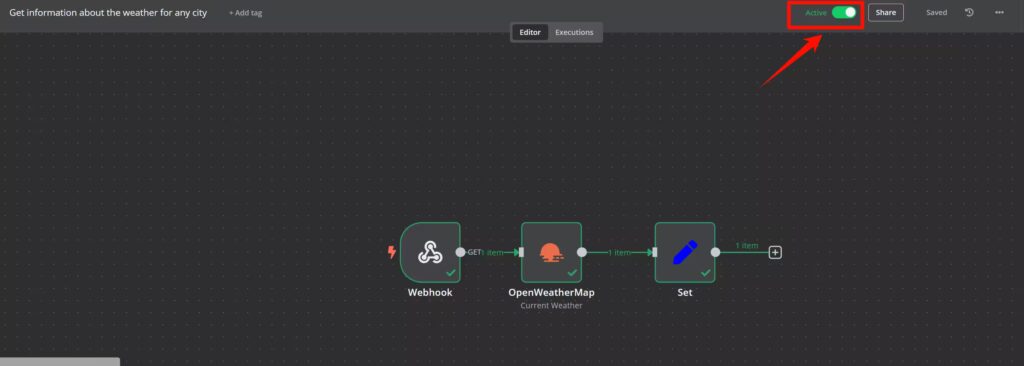Click the 'Saved' status text
This screenshot has width=1024, height=366.
(936, 12)
